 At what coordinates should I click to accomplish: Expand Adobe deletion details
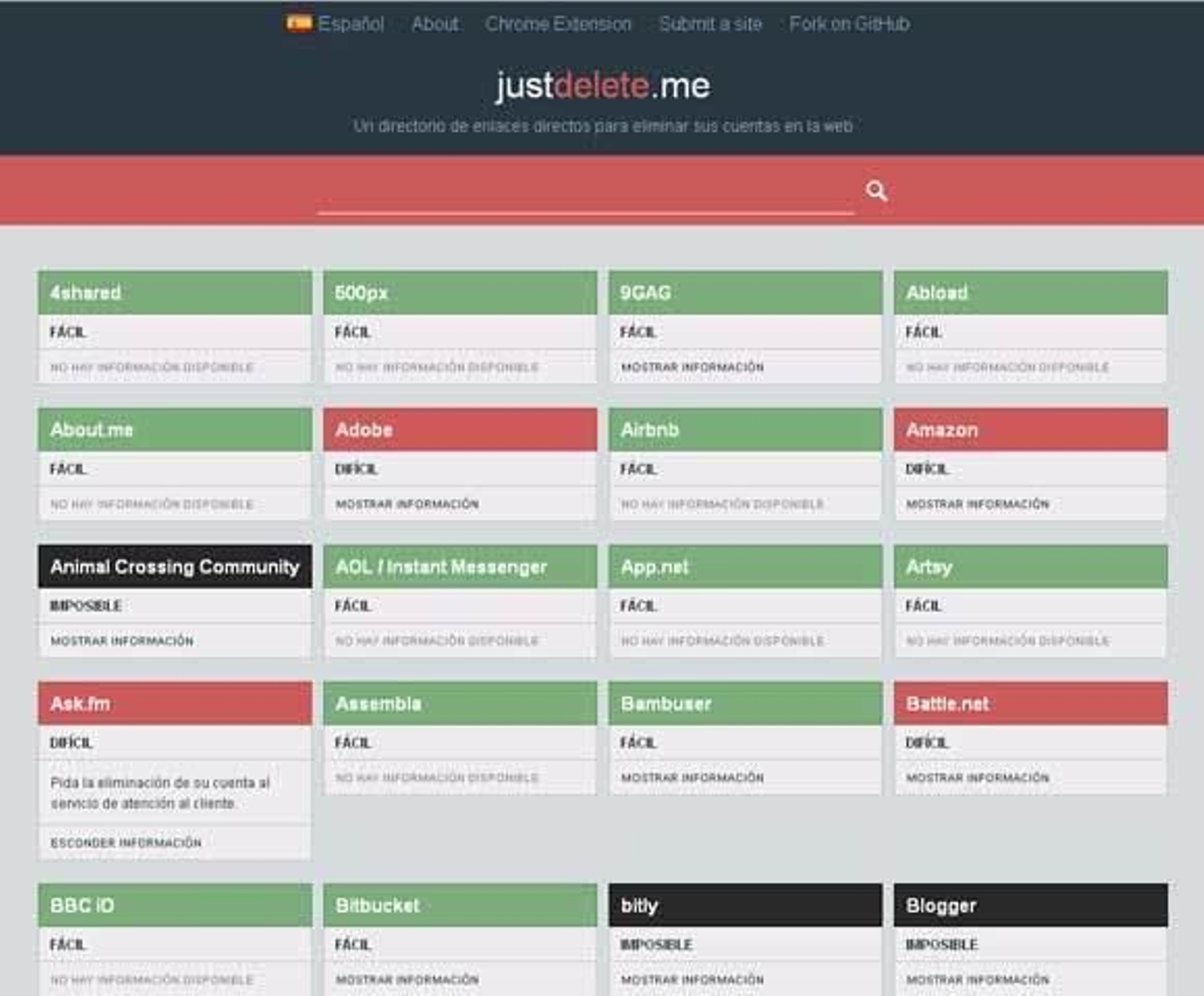pyautogui.click(x=407, y=503)
